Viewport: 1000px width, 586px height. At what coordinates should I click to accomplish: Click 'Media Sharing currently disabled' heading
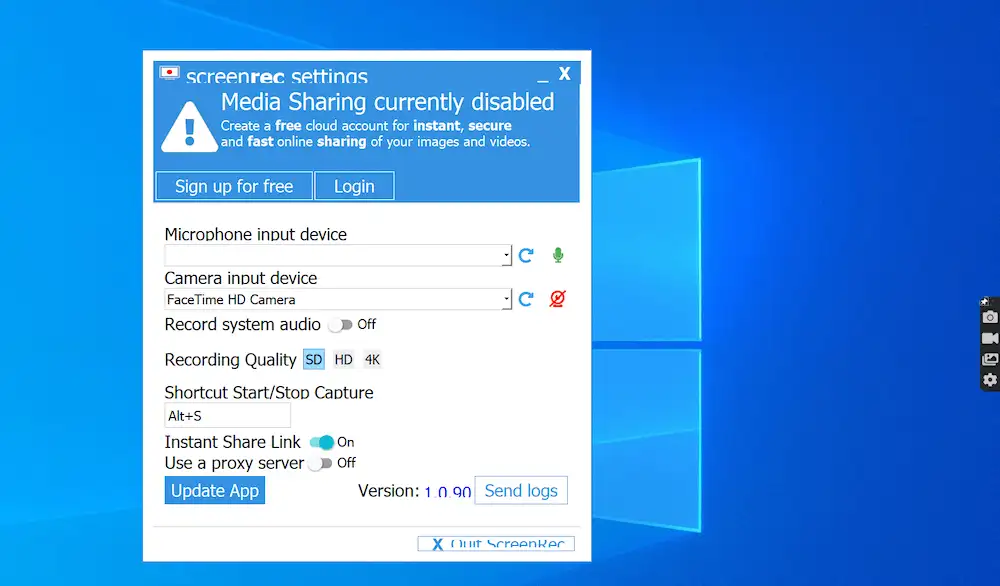388,102
